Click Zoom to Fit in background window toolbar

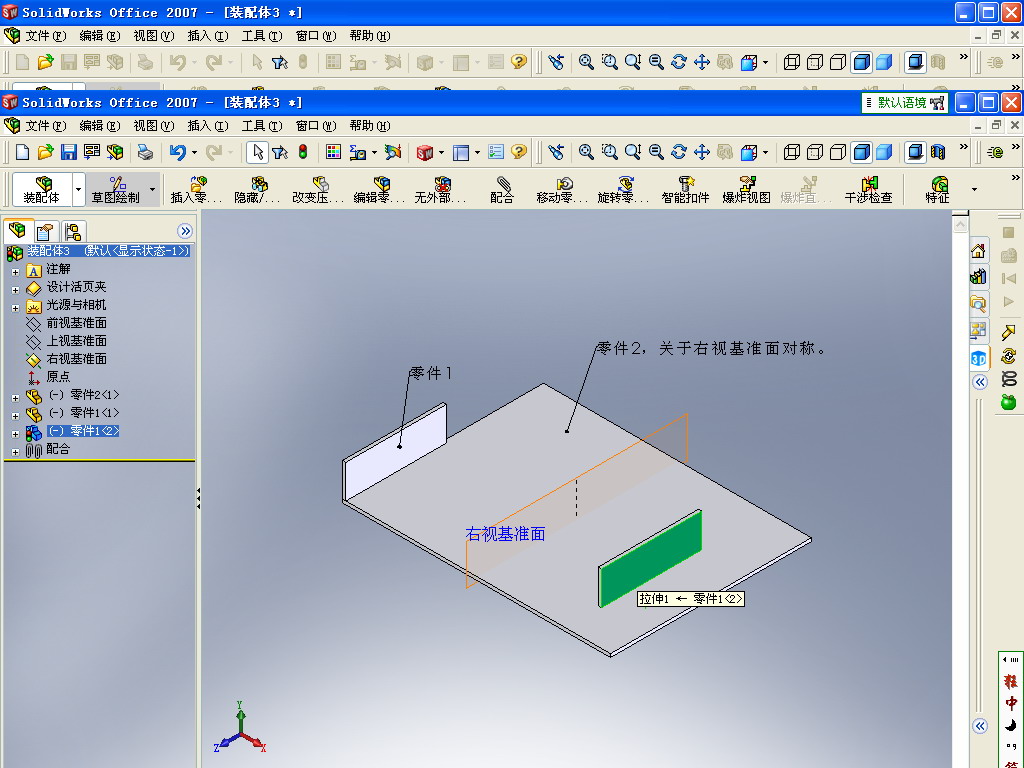(x=586, y=62)
